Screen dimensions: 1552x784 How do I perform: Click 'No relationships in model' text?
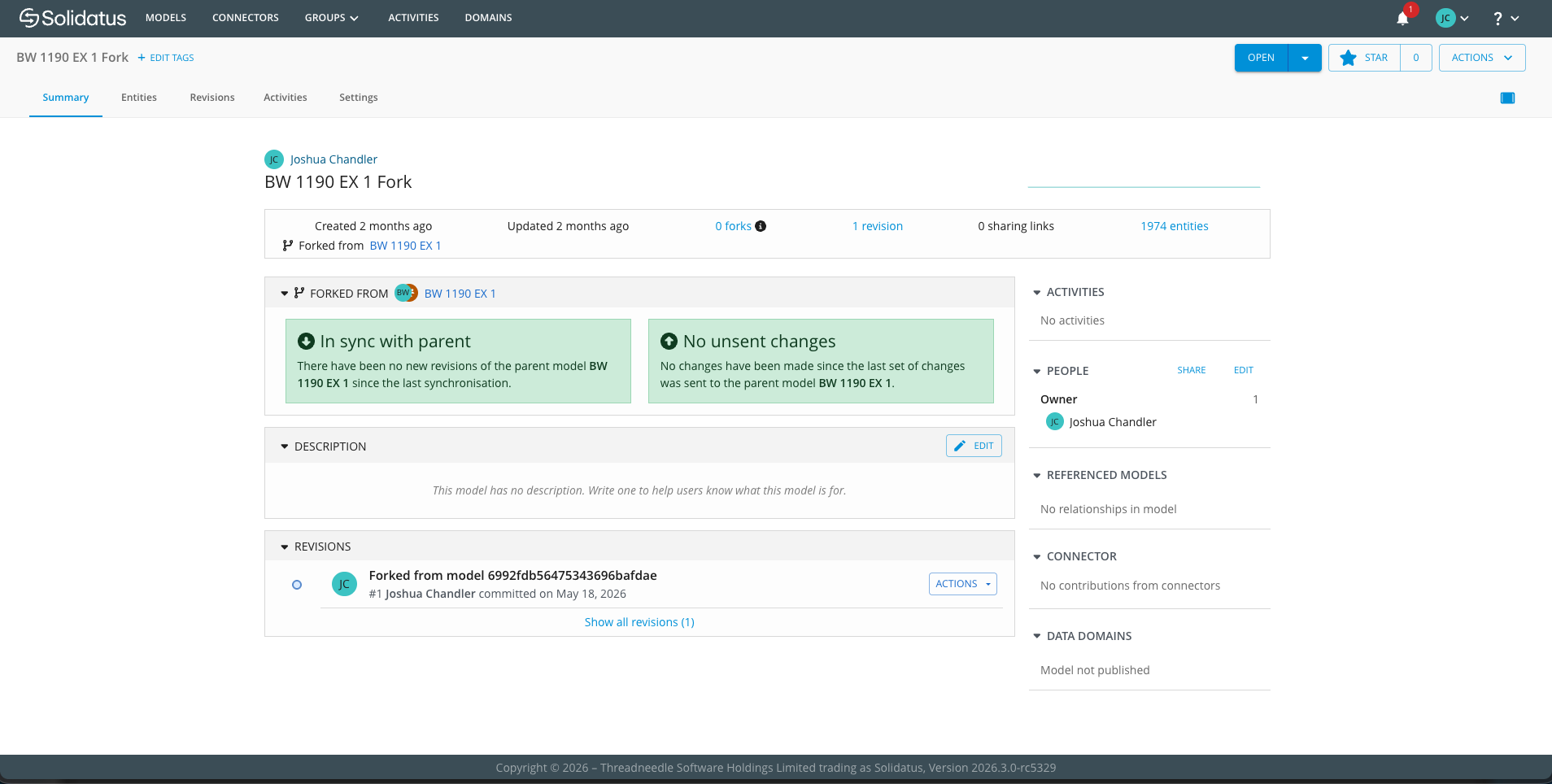tap(1108, 509)
